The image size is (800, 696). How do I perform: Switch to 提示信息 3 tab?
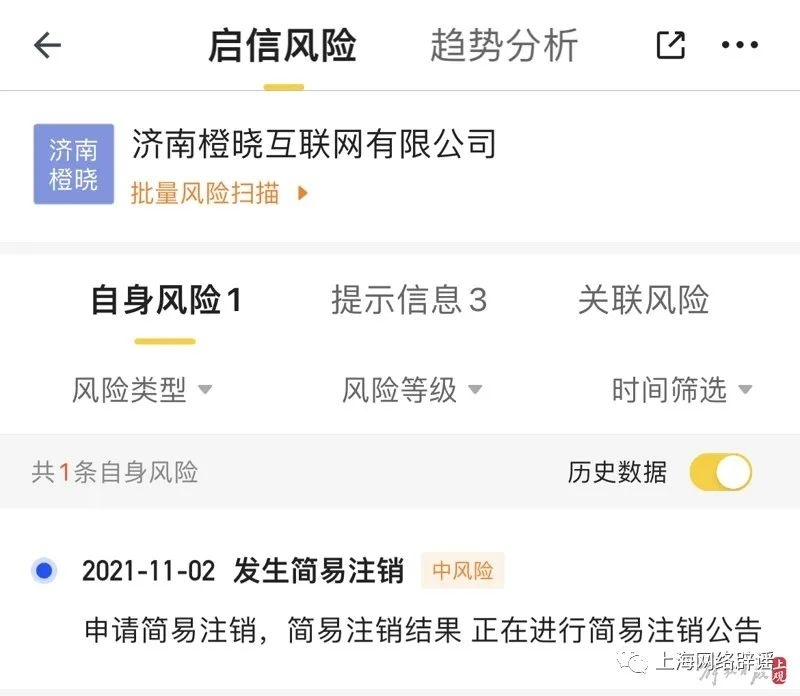point(409,299)
